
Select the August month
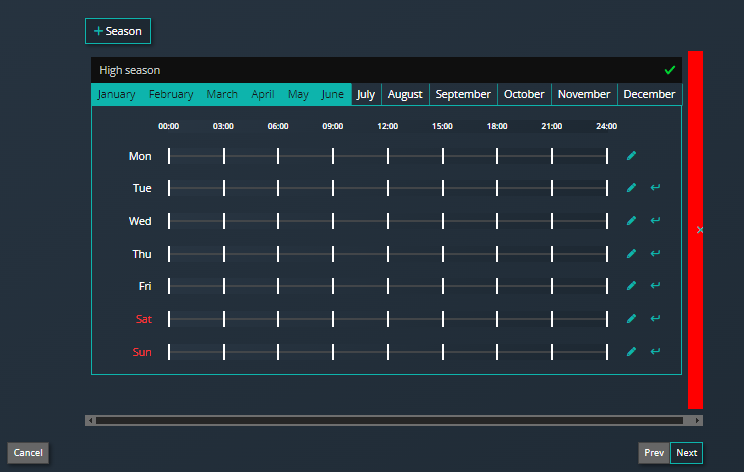(405, 94)
